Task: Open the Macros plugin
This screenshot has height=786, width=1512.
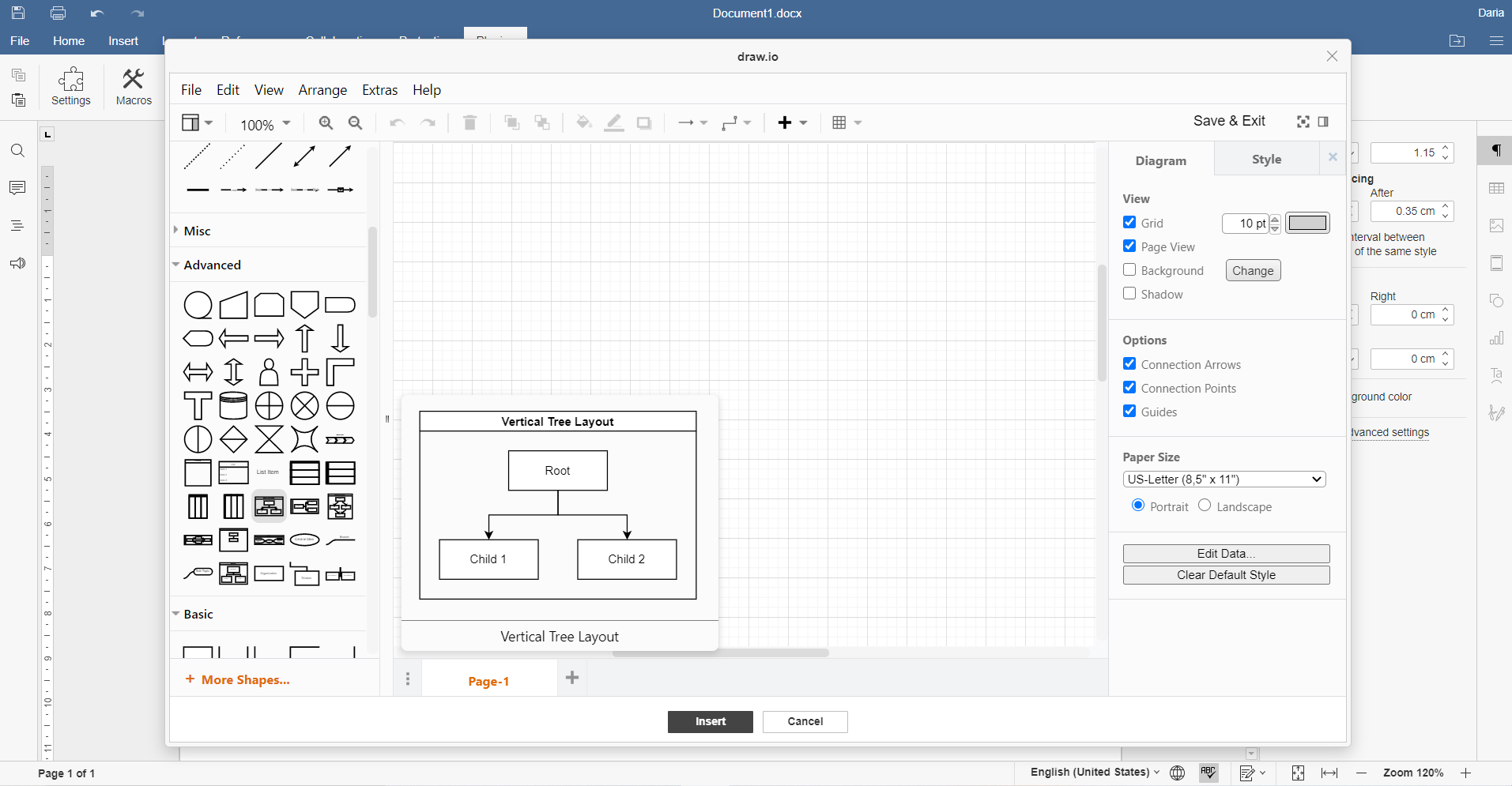Action: [x=133, y=86]
